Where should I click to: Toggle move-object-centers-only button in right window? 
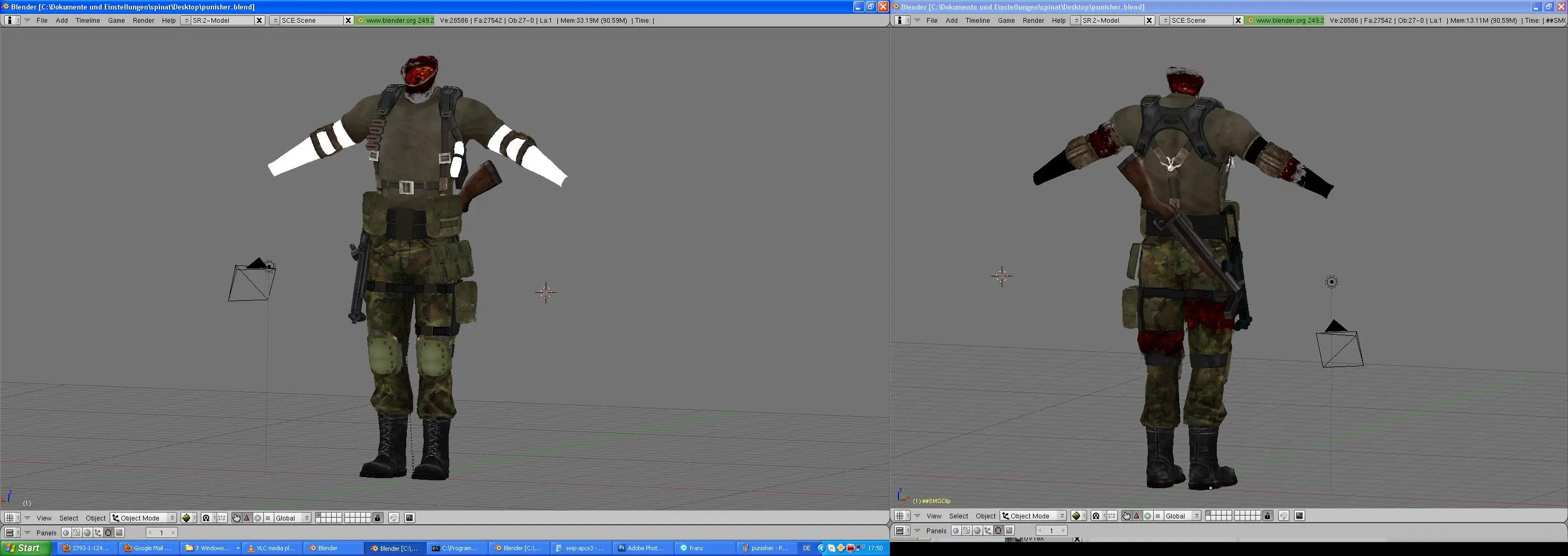(x=1111, y=516)
